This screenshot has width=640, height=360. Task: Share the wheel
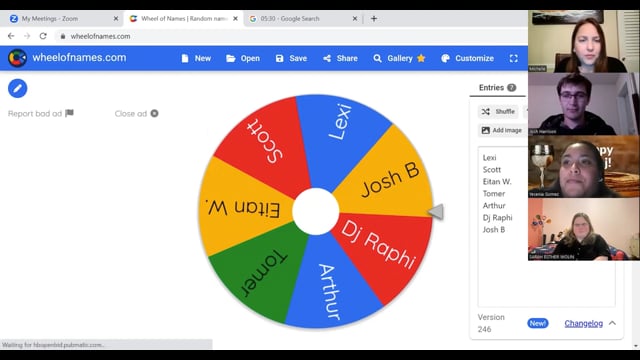(x=340, y=58)
